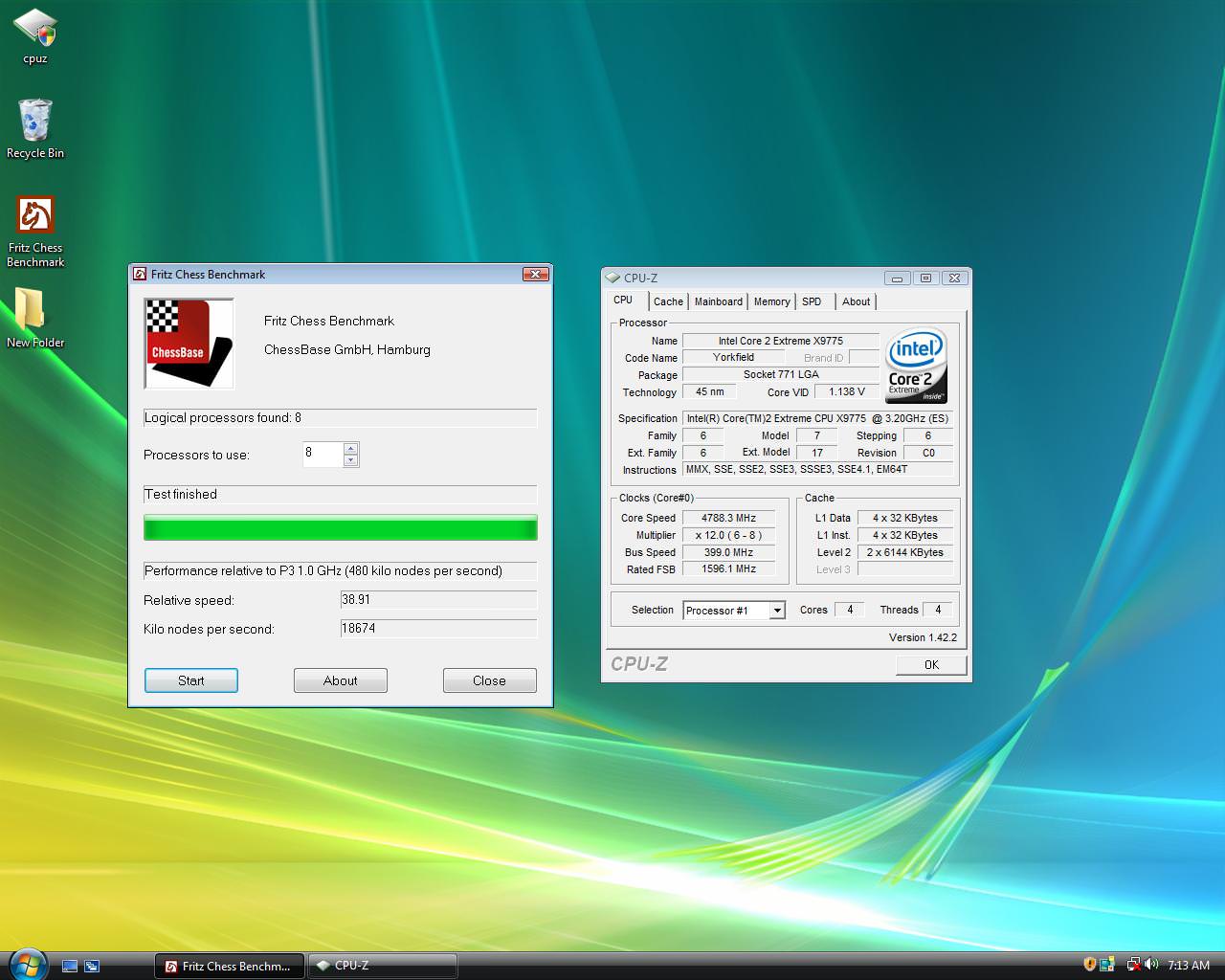Click the Core Speed value 4788.3 MHz
This screenshot has height=980, width=1225.
coord(728,518)
